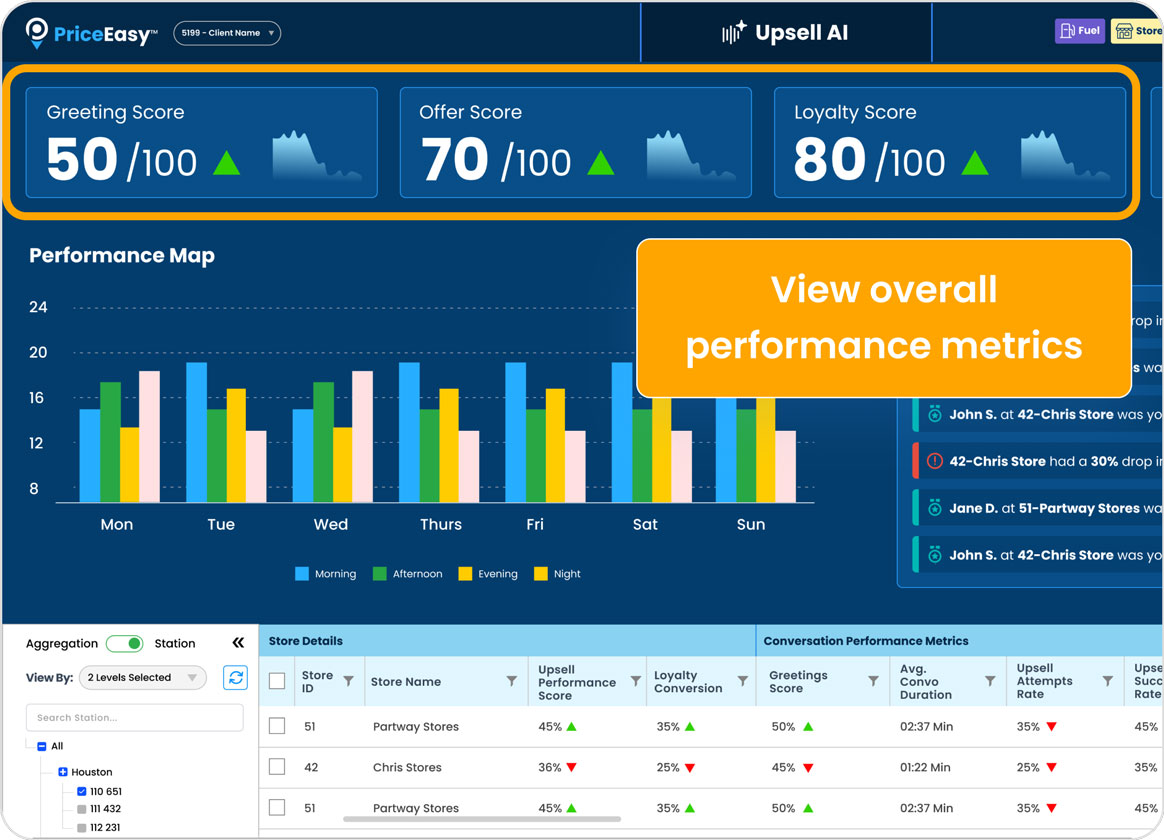The image size is (1164, 840).
Task: Click the refresh icon beside View By
Action: tap(236, 677)
